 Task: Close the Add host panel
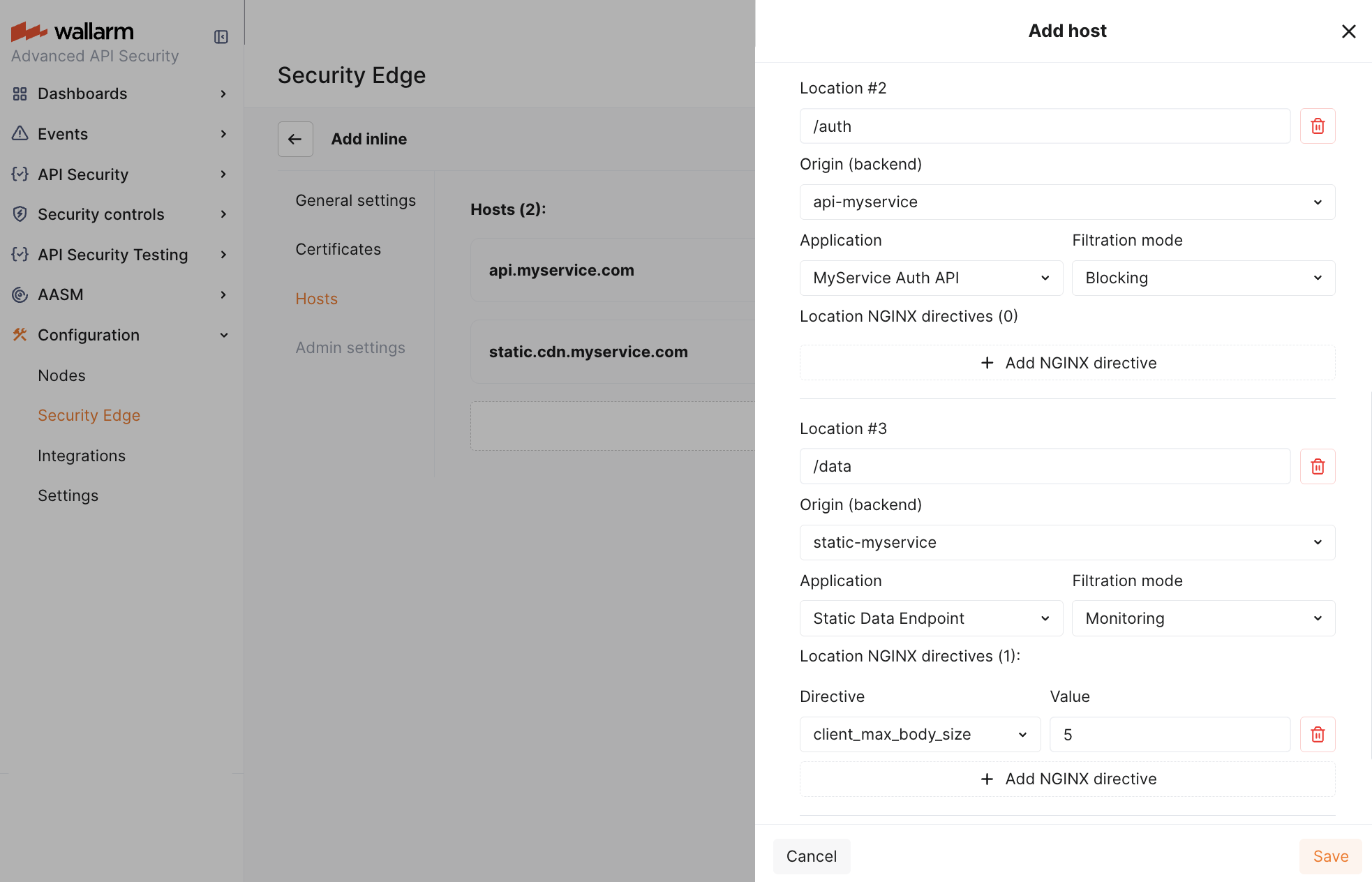pyautogui.click(x=1348, y=31)
